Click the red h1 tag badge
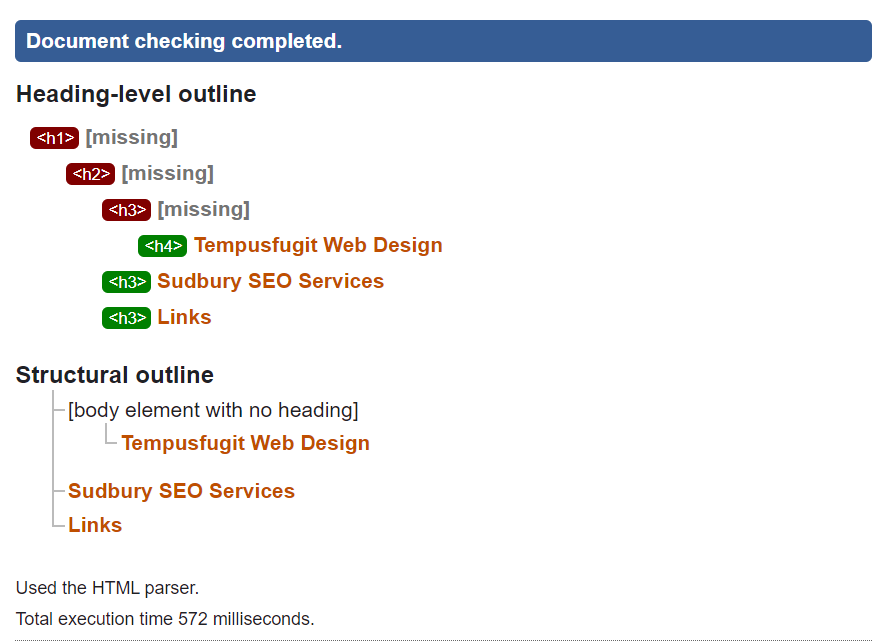Screen dimensions: 877x643 tap(54, 138)
